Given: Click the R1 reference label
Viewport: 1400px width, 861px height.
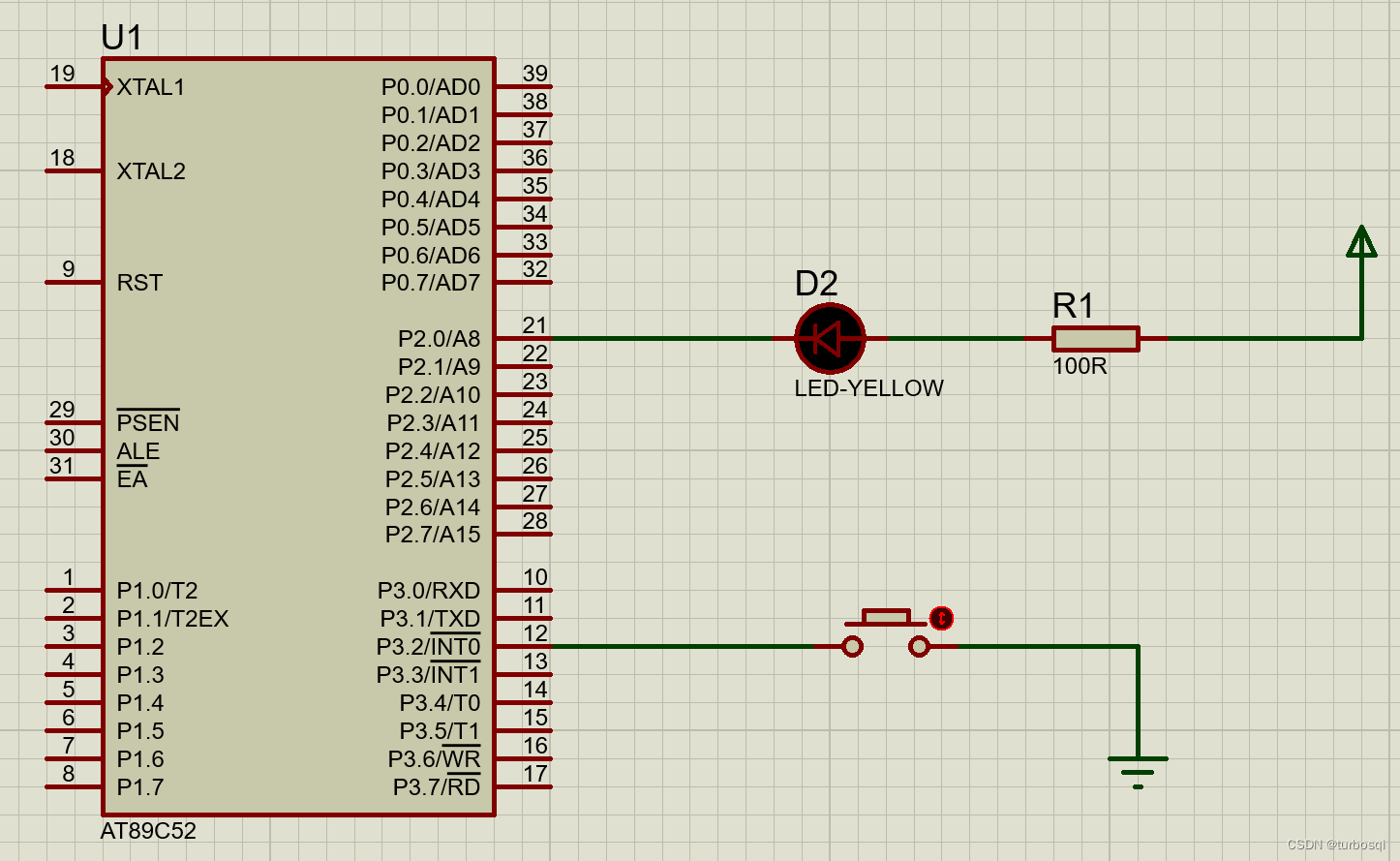Looking at the screenshot, I should (x=1073, y=306).
